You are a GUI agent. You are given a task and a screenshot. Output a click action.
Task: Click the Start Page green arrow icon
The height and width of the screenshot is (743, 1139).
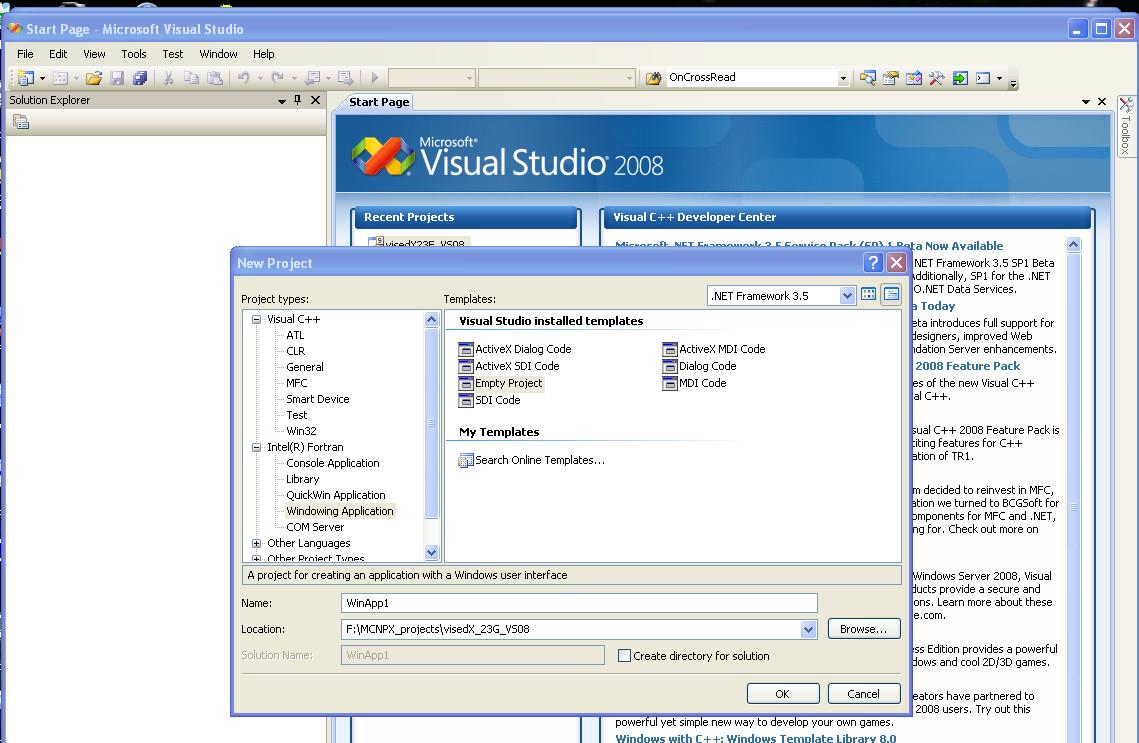point(960,78)
